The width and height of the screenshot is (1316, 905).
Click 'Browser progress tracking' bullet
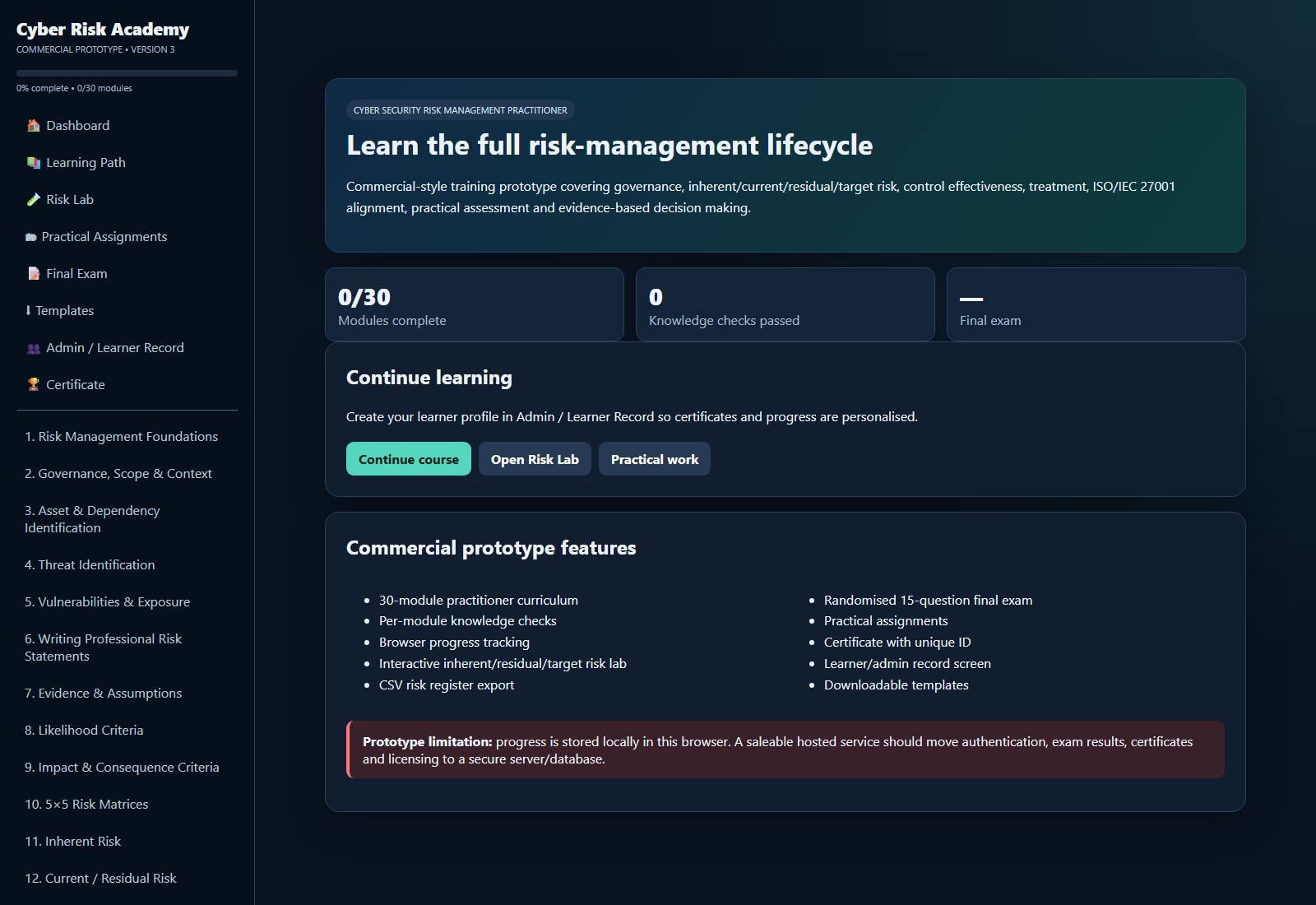click(x=454, y=643)
